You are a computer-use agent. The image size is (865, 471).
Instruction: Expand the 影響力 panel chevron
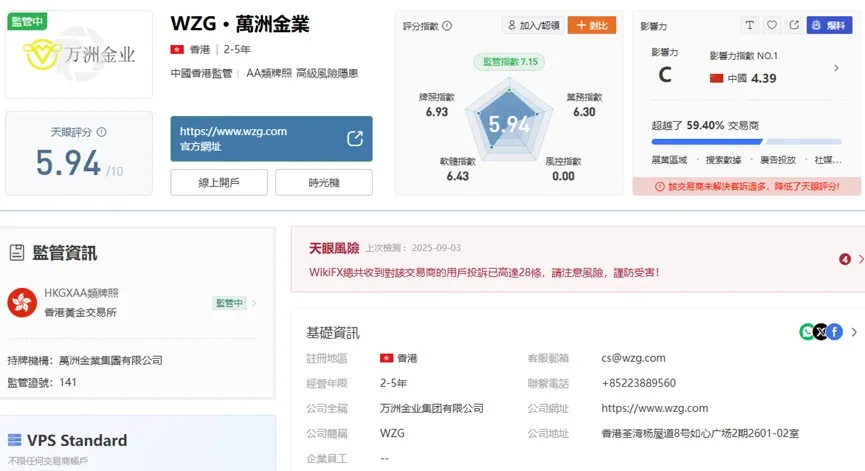coord(836,68)
